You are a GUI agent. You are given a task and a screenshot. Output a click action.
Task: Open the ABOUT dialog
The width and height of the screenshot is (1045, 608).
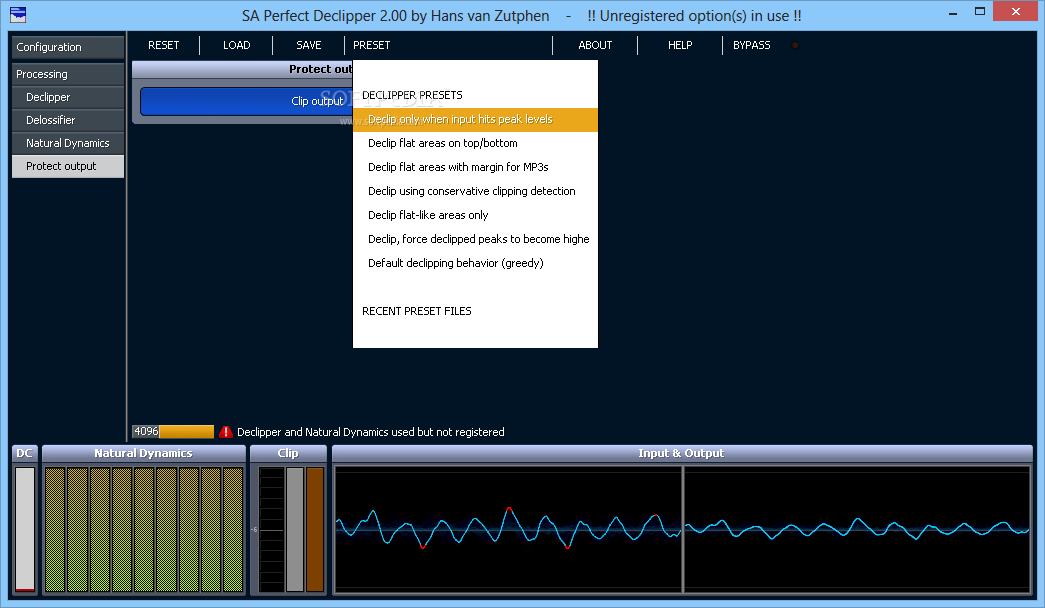pos(595,45)
